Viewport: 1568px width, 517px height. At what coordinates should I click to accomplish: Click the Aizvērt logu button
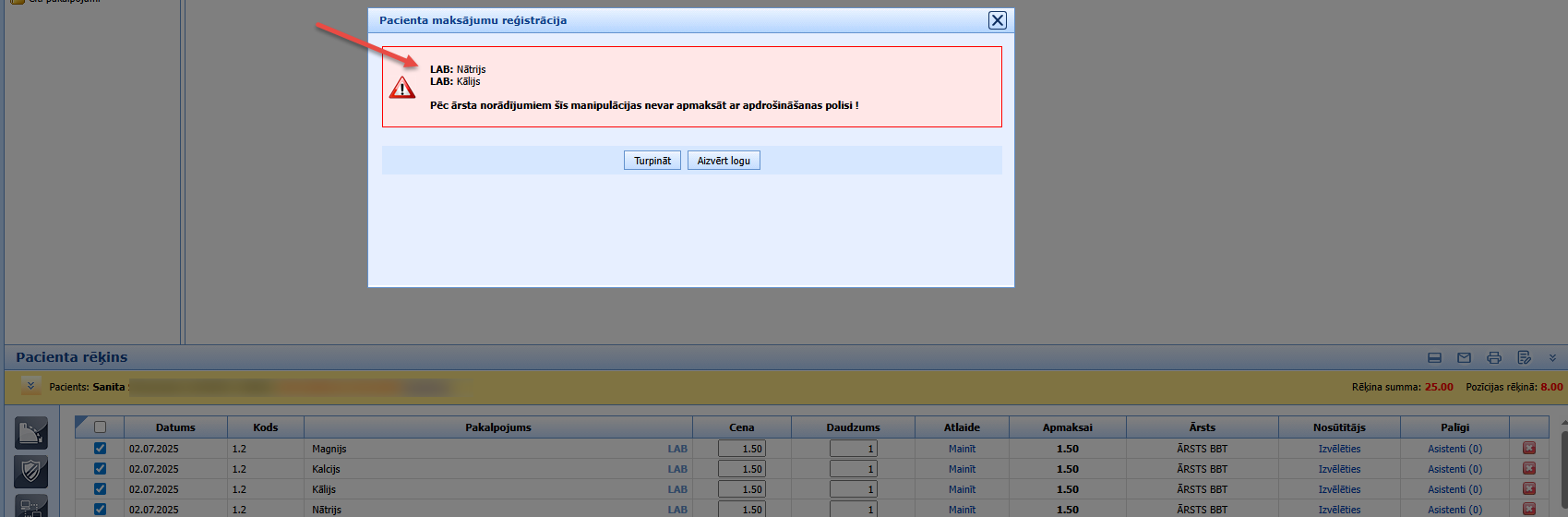click(x=724, y=161)
